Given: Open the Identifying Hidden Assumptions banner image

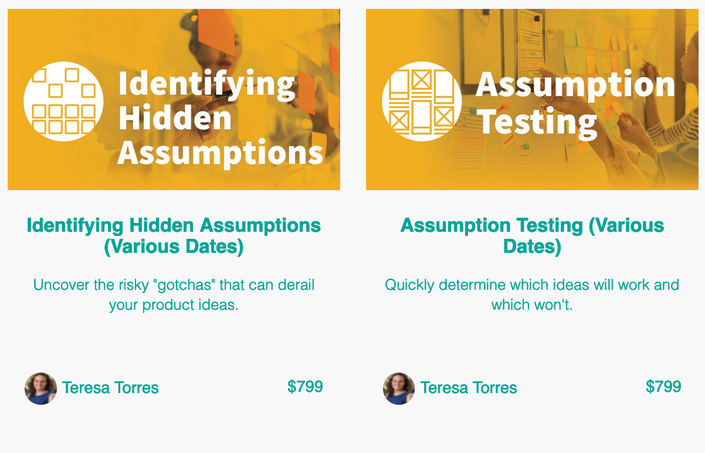Looking at the screenshot, I should point(174,99).
